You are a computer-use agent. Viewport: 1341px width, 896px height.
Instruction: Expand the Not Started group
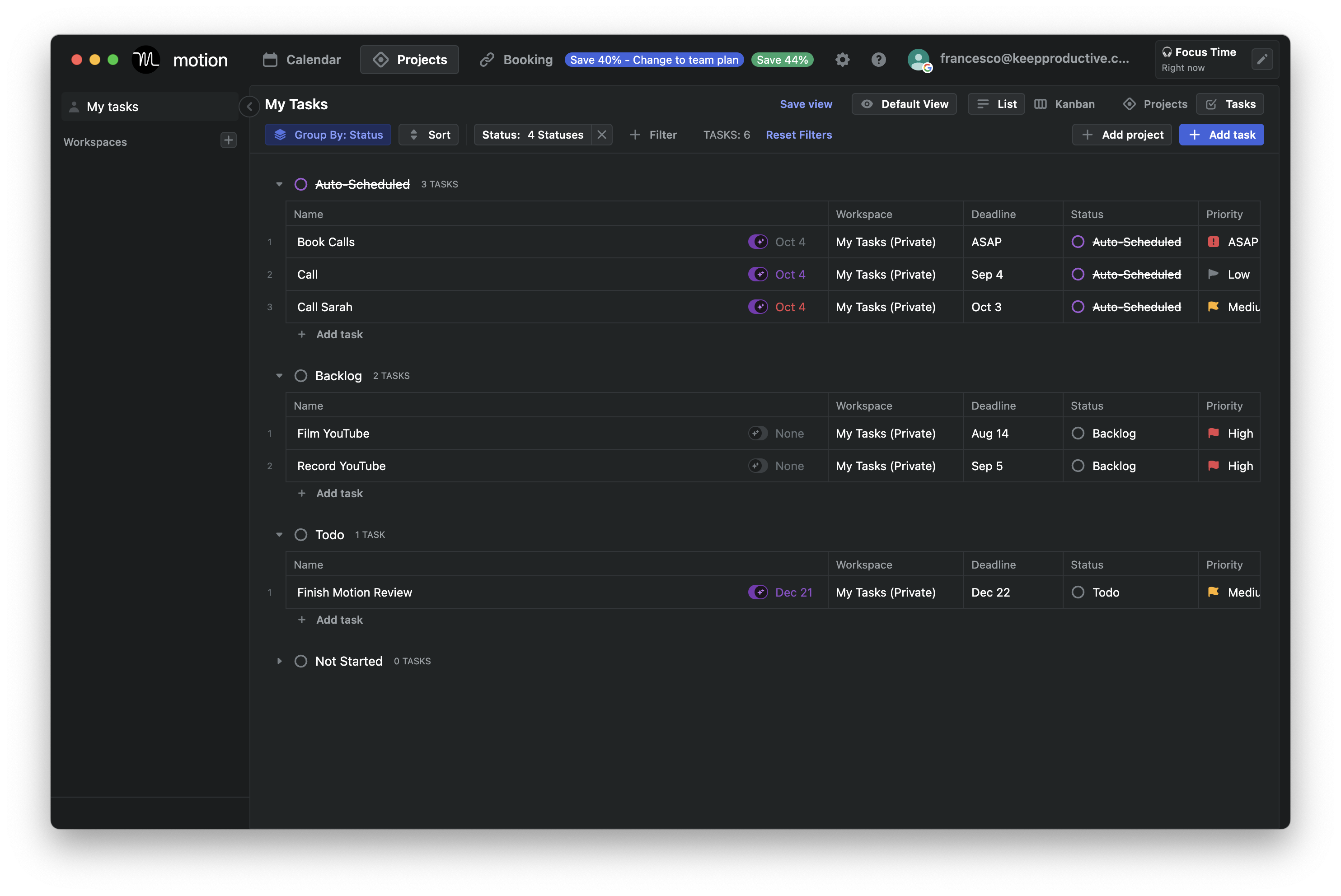(x=280, y=661)
